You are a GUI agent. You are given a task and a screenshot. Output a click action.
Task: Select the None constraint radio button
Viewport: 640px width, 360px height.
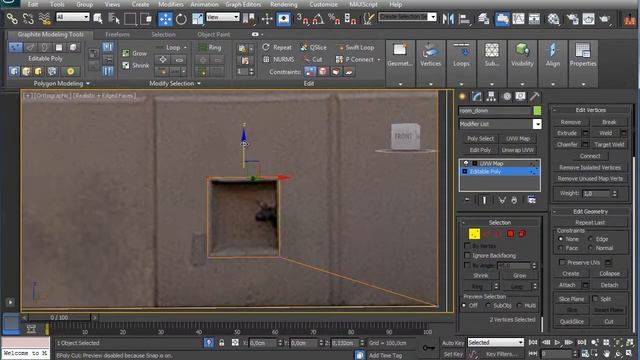(x=560, y=239)
